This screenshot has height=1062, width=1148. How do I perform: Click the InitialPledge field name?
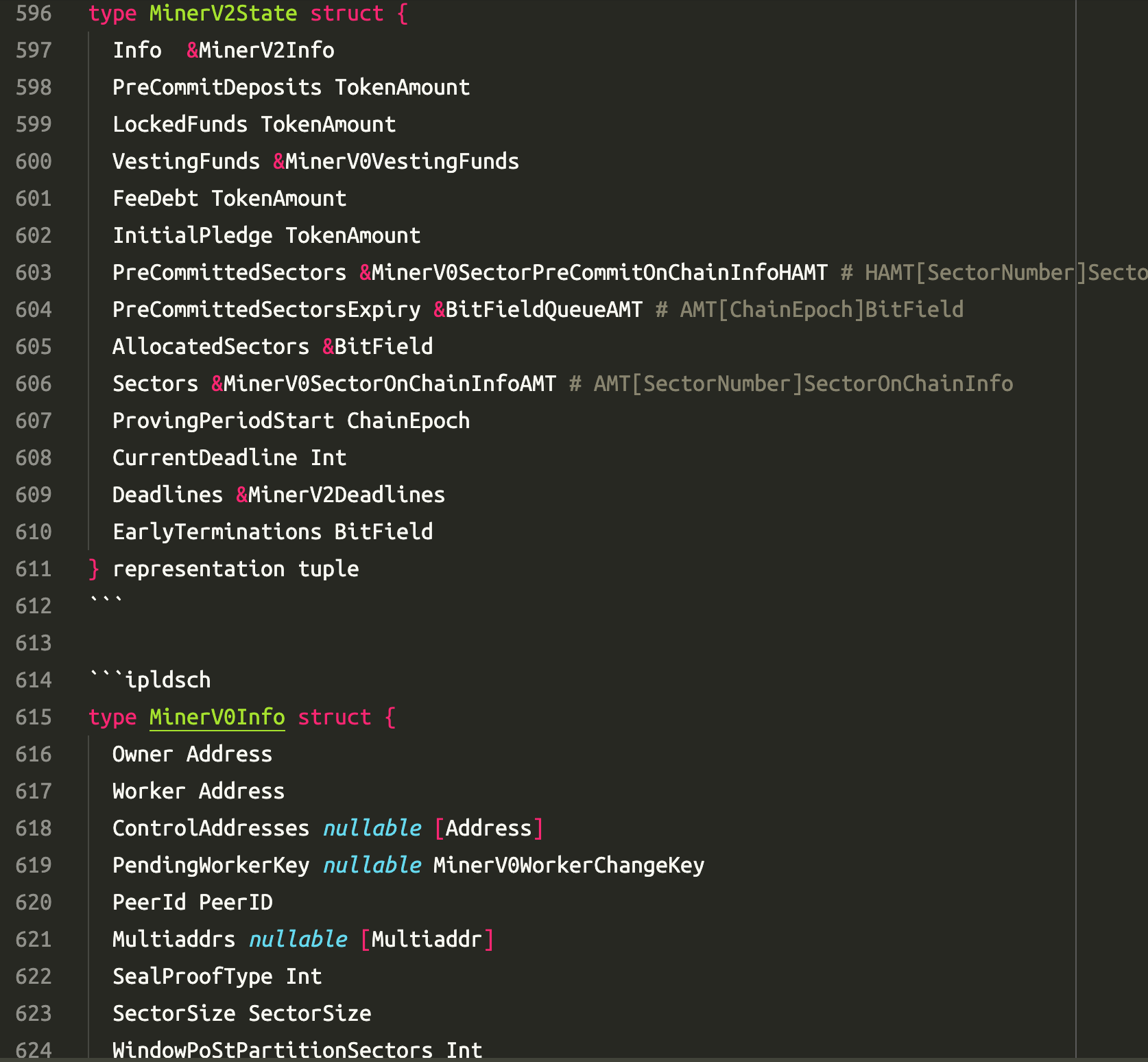[x=193, y=235]
